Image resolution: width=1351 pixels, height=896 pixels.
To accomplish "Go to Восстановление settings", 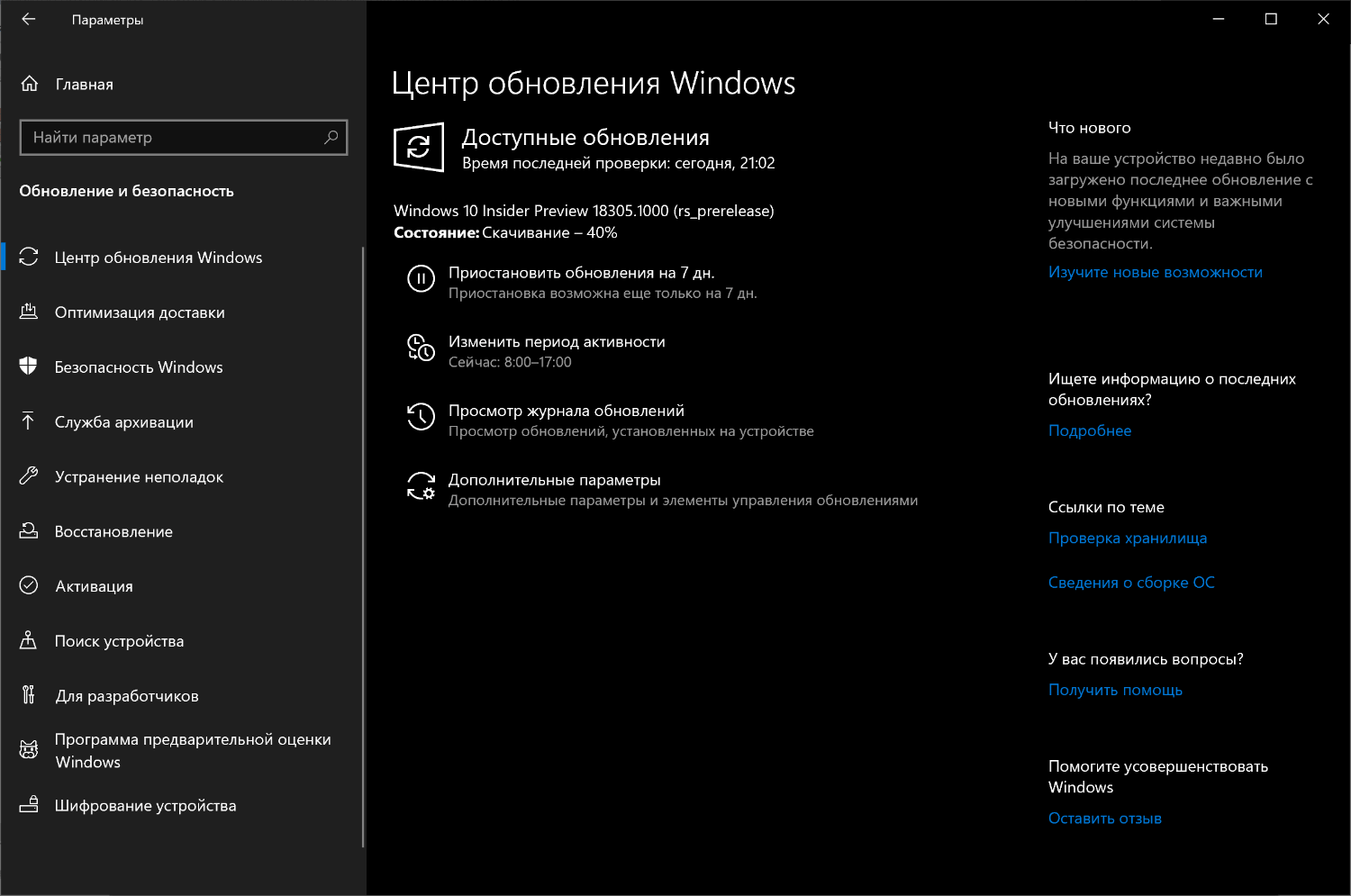I will (113, 531).
